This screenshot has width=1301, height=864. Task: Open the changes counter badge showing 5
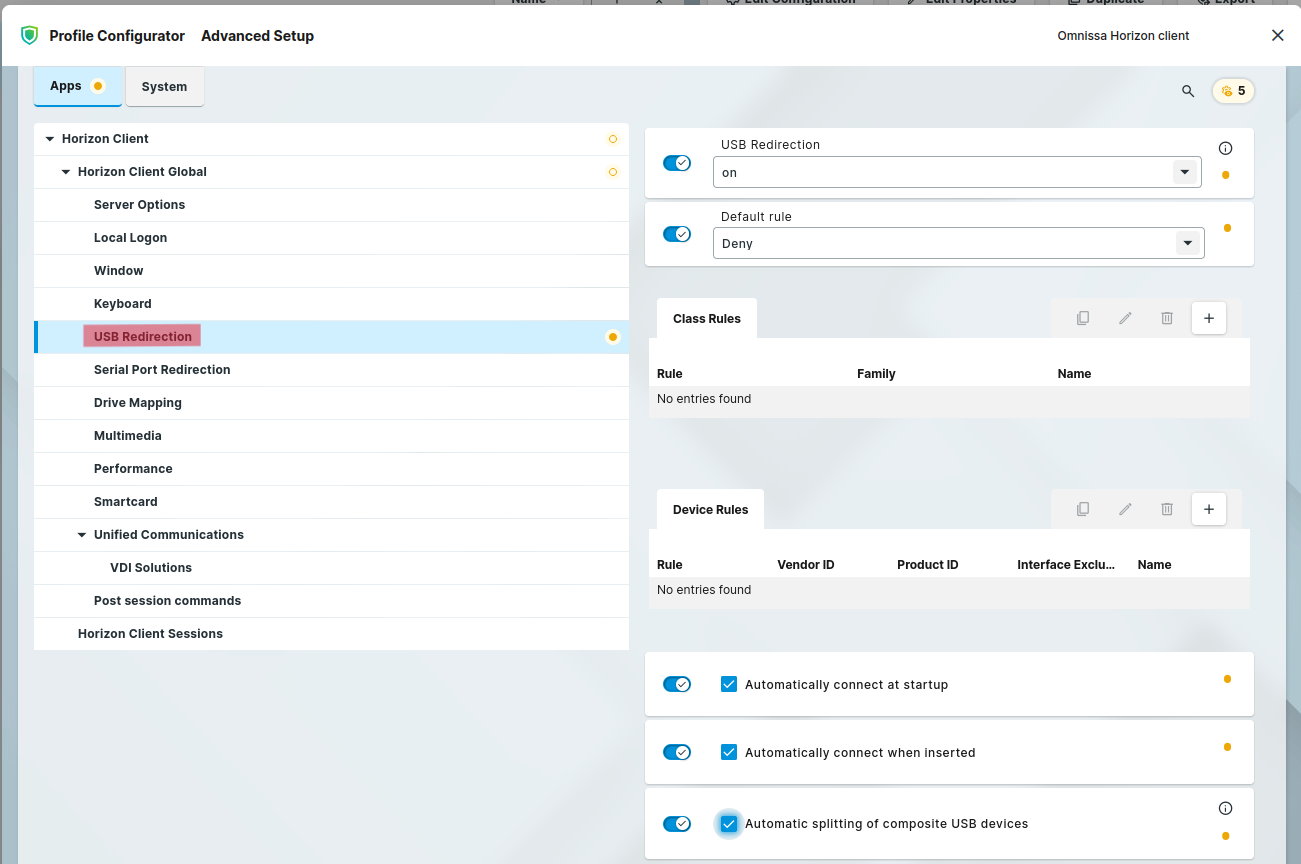(1233, 91)
